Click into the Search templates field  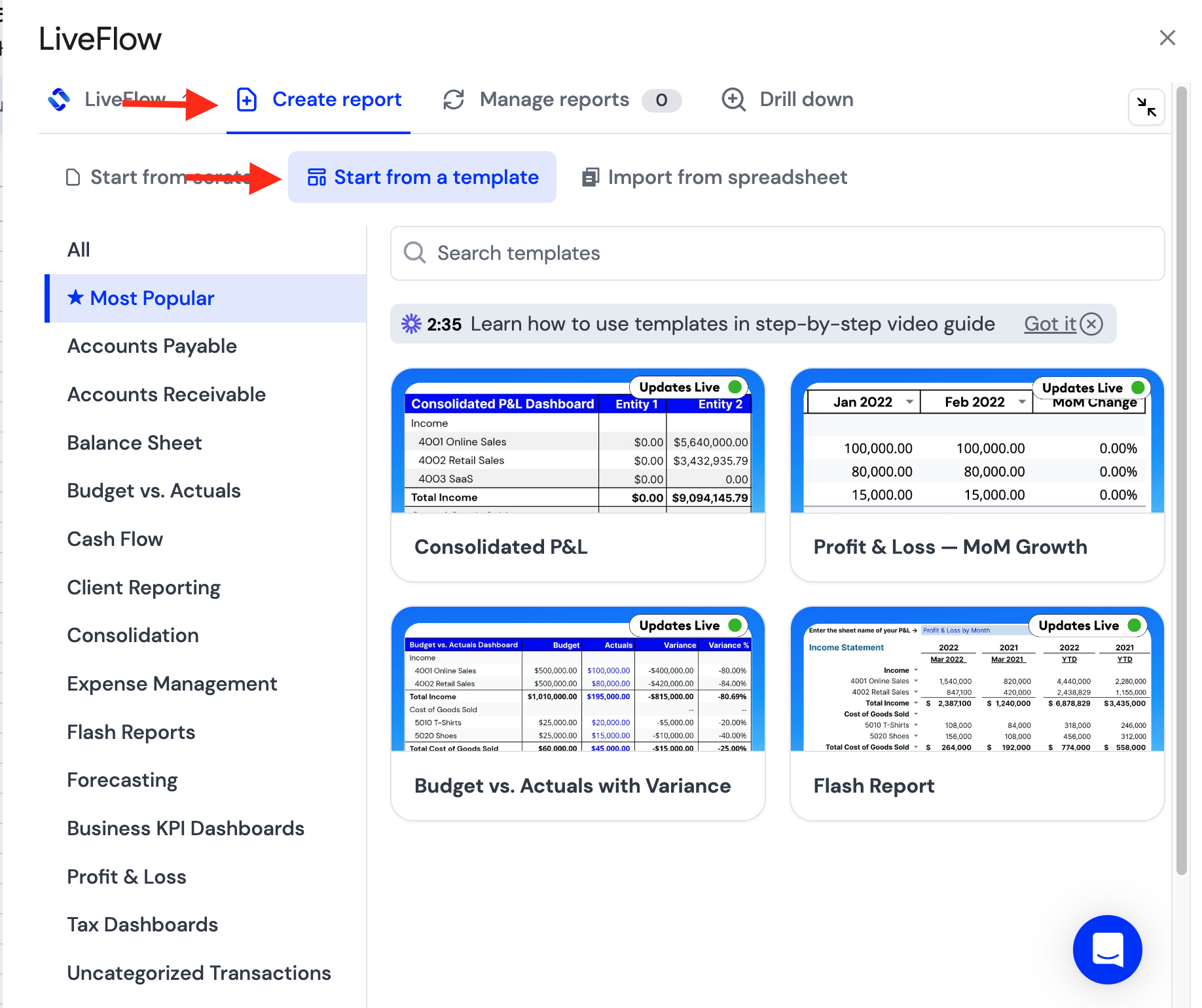[777, 253]
